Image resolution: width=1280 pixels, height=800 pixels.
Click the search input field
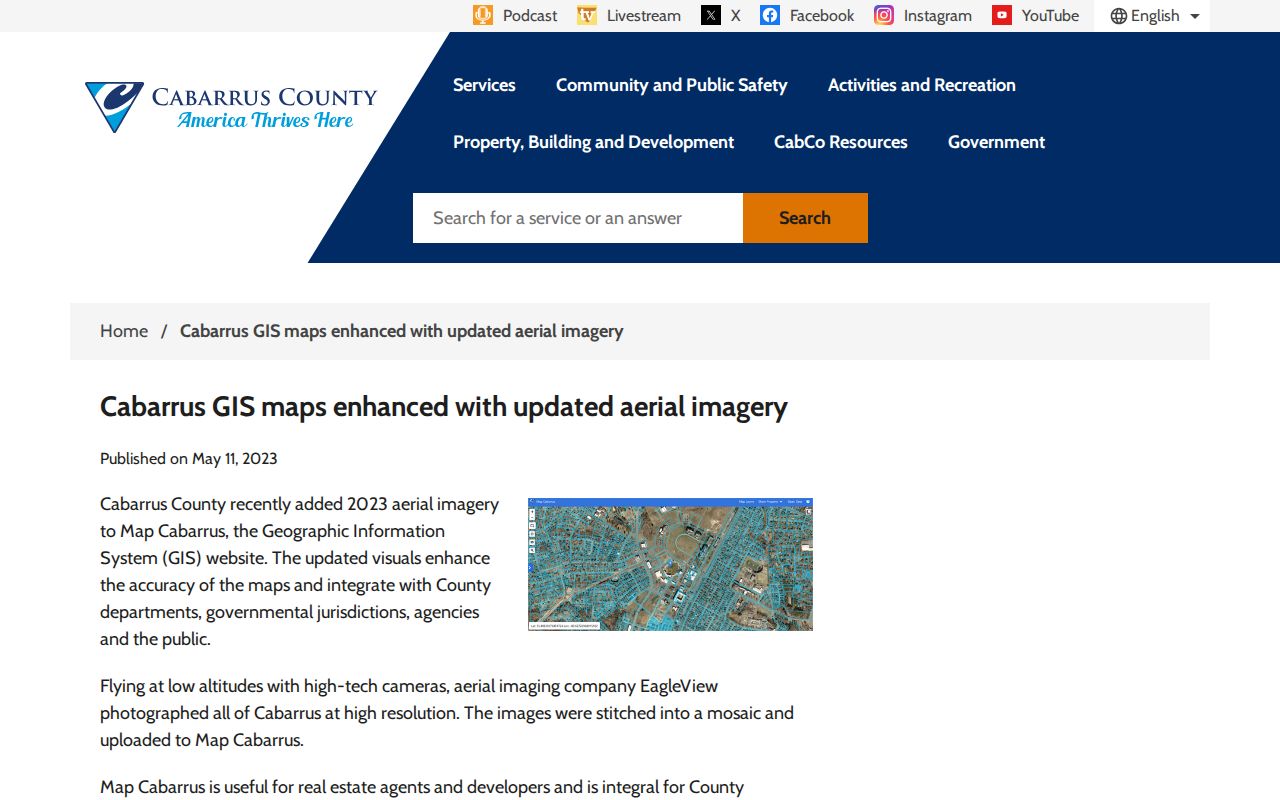578,218
